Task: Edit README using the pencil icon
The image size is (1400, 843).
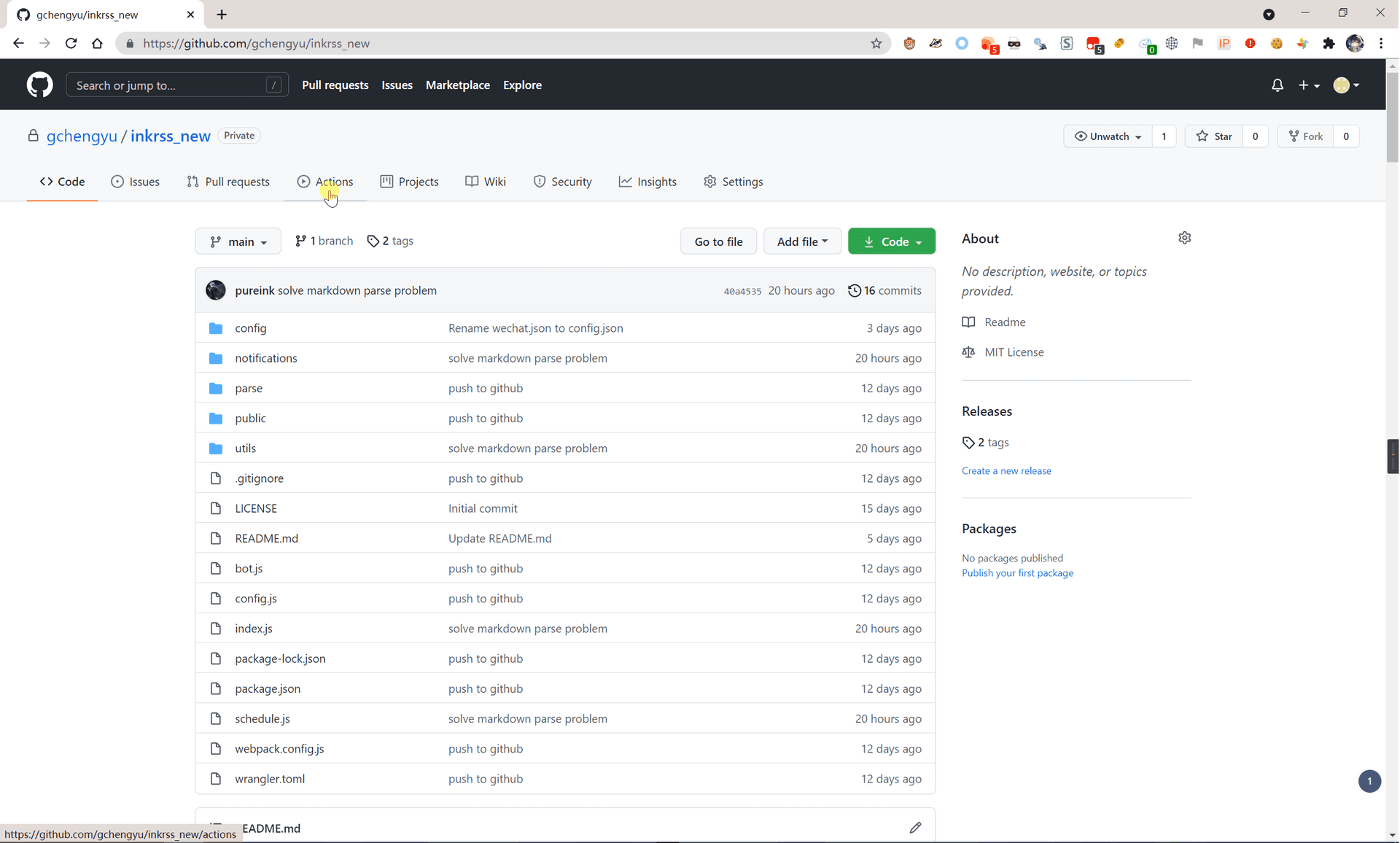Action: click(915, 828)
